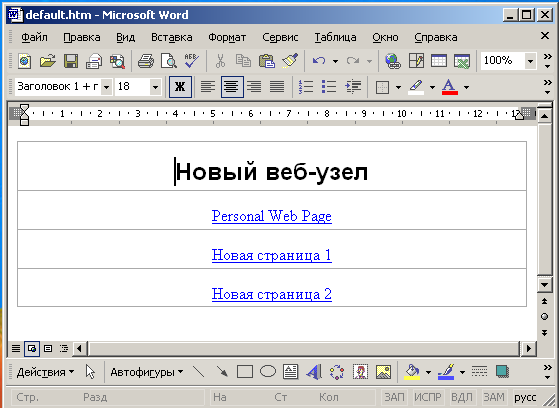Open Действия drawing menu
This screenshot has height=408, width=559.
pos(45,372)
